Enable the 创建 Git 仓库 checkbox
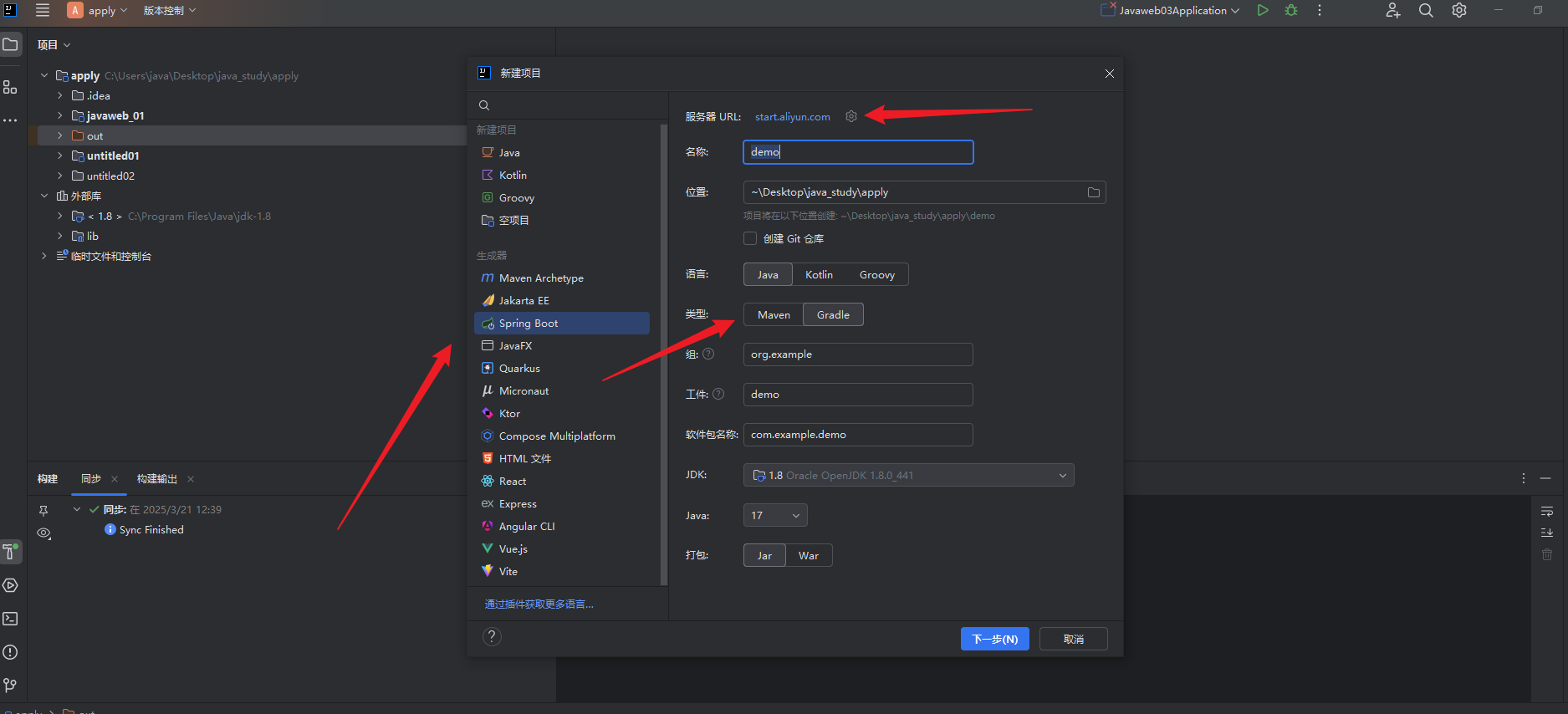Image resolution: width=1568 pixels, height=714 pixels. [750, 238]
